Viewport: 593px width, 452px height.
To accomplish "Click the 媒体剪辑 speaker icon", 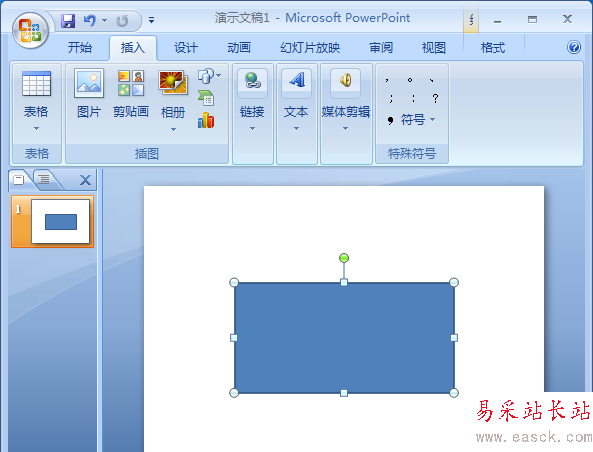I will click(x=345, y=81).
